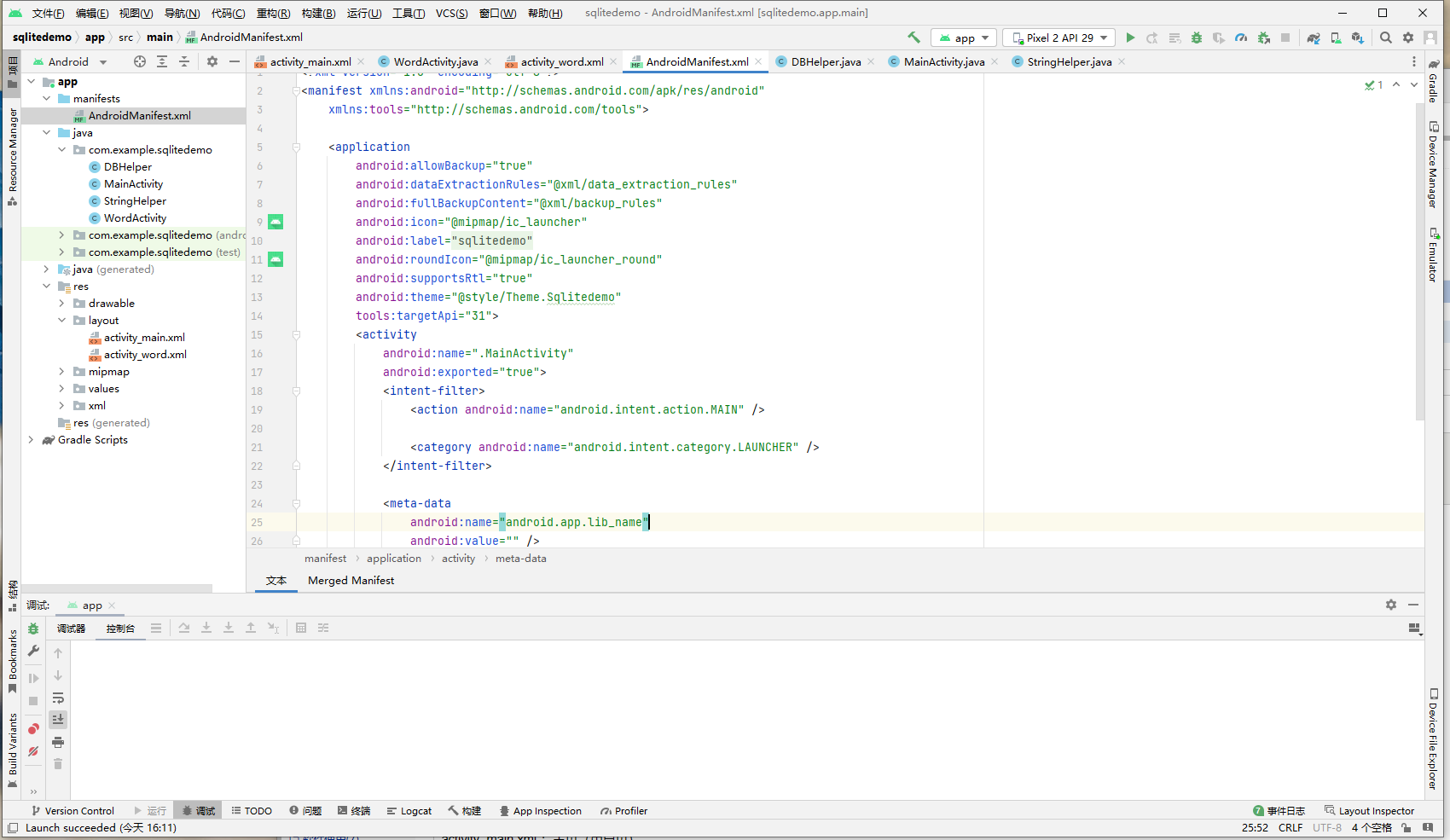Open SDK Manager icon in top toolbar

click(x=1358, y=38)
